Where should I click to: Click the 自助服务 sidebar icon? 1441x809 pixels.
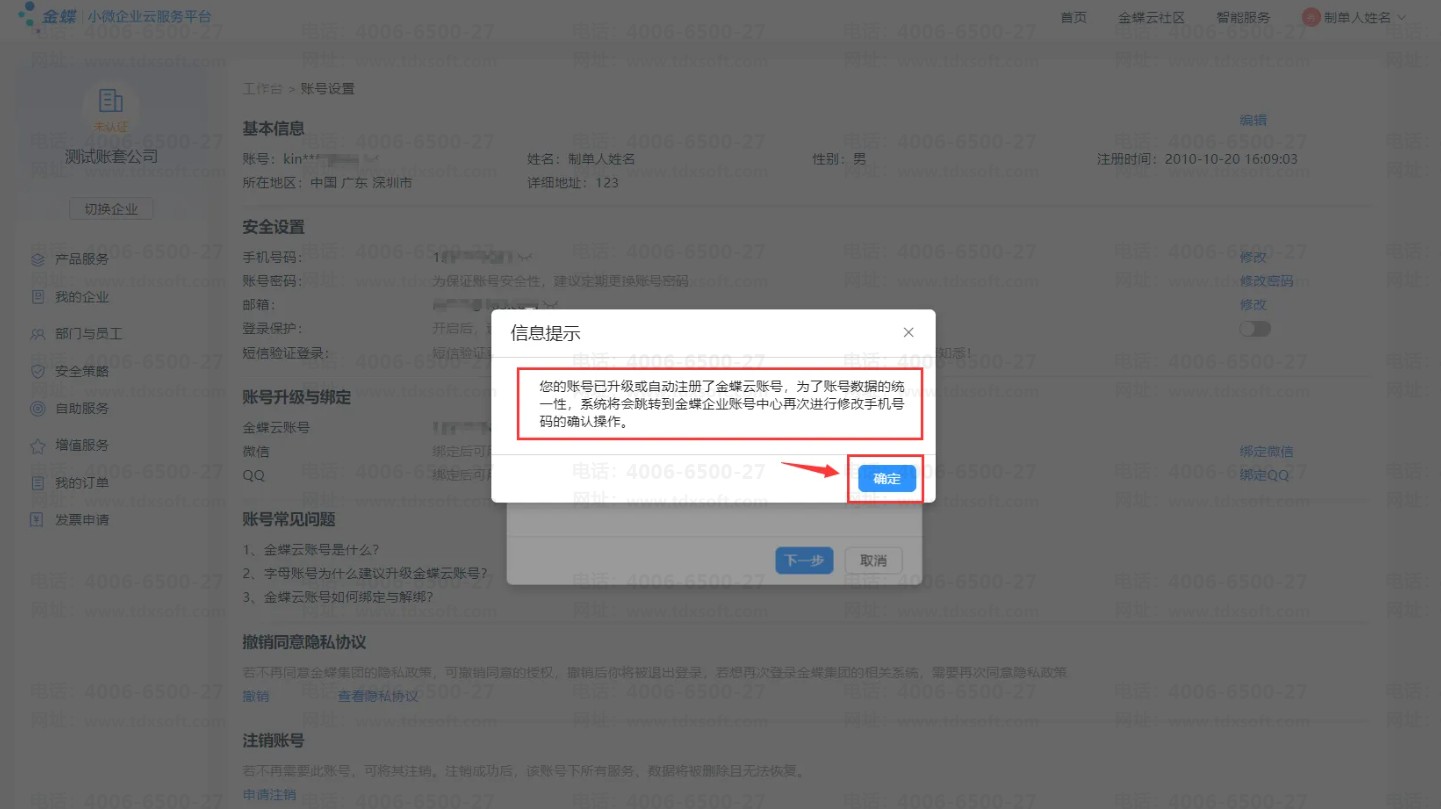pyautogui.click(x=38, y=408)
